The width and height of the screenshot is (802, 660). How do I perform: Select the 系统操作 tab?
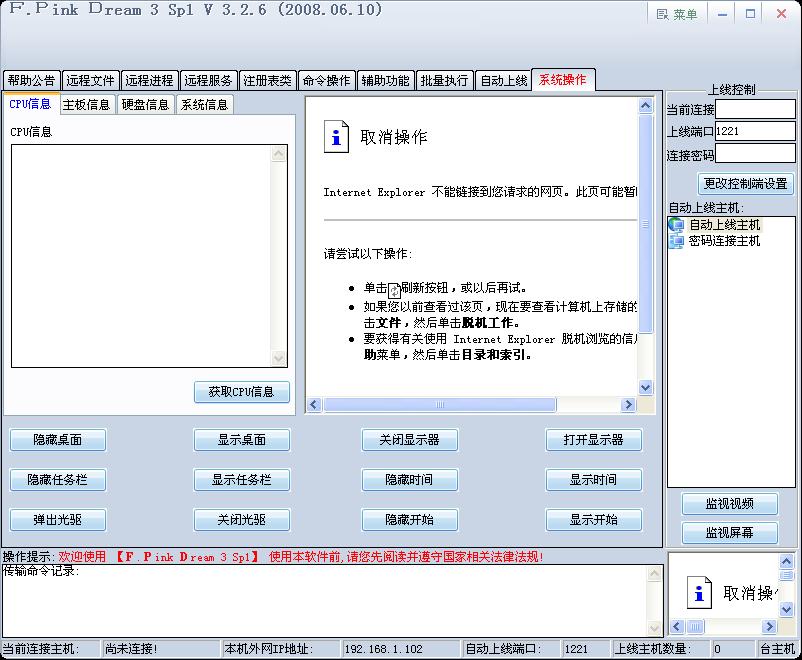563,80
